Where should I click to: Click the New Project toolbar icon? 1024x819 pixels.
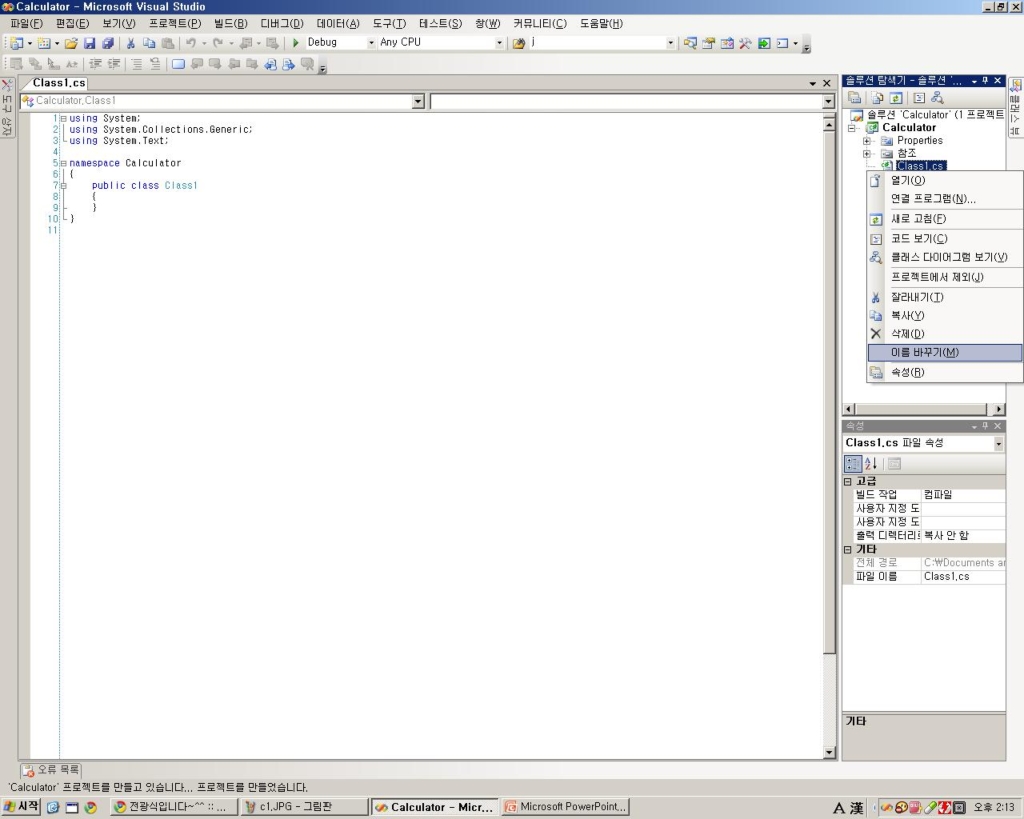click(16, 43)
